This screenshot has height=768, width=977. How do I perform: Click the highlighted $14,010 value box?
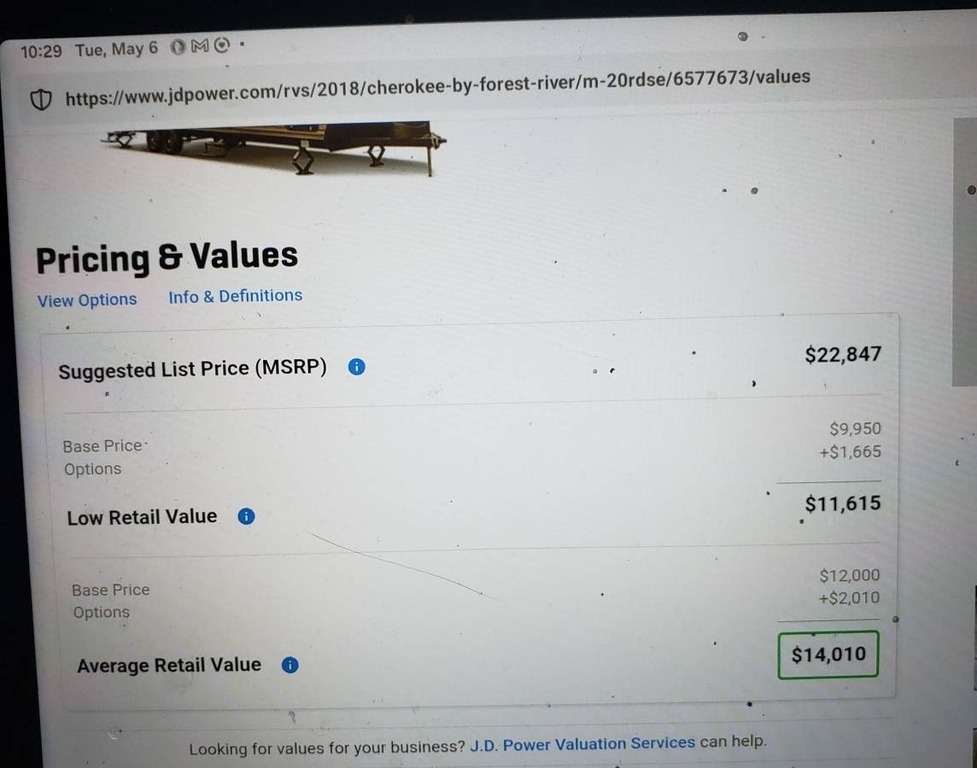[828, 654]
